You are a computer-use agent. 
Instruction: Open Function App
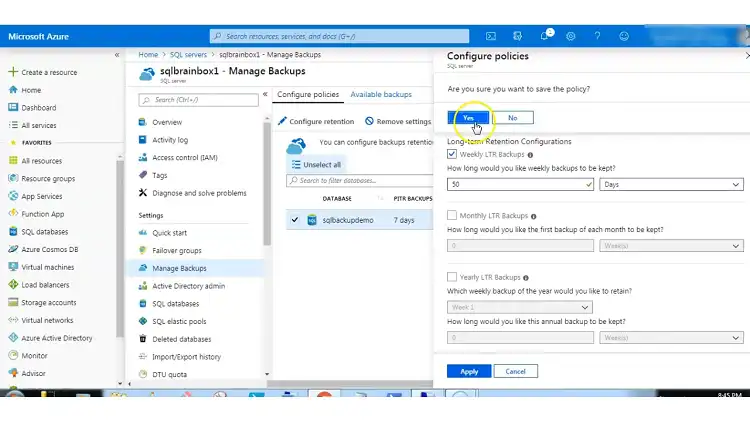(43, 214)
